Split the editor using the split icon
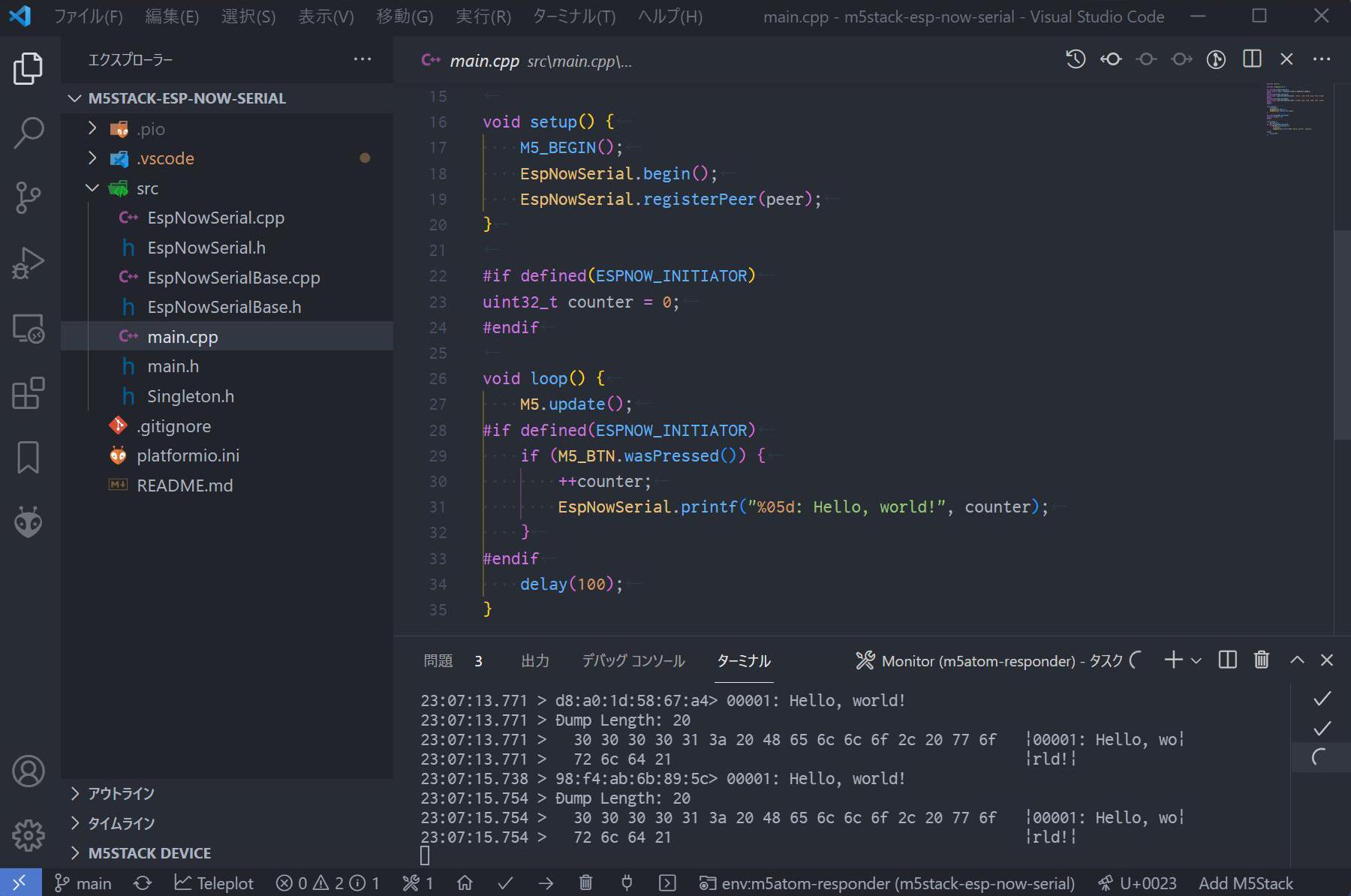The height and width of the screenshot is (896, 1351). click(x=1251, y=59)
